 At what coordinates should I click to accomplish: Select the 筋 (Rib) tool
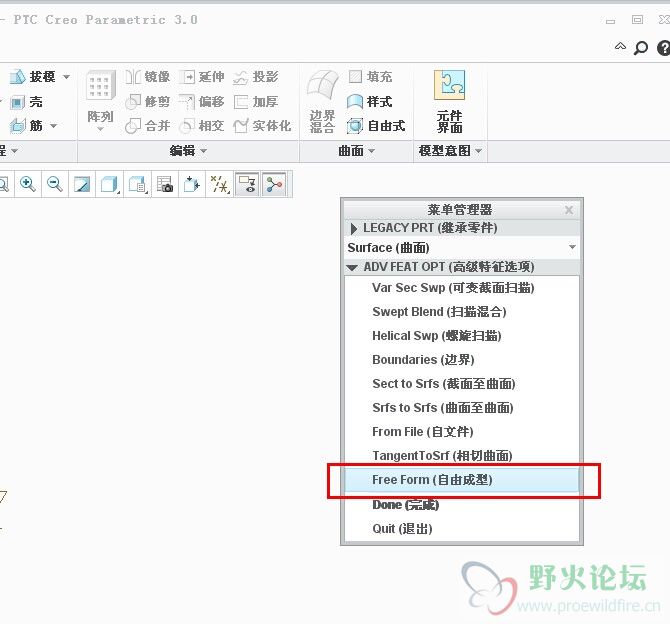tap(26, 126)
